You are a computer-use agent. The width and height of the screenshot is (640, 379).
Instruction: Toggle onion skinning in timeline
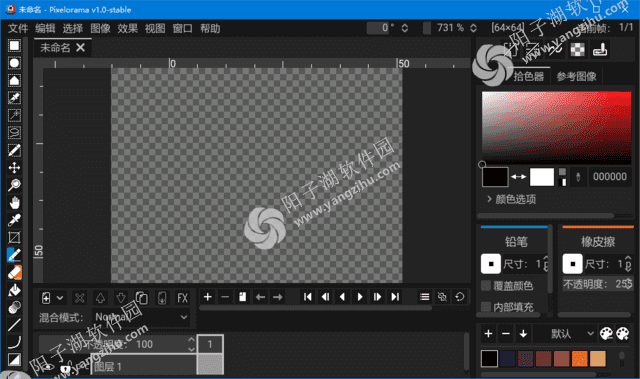click(x=442, y=297)
